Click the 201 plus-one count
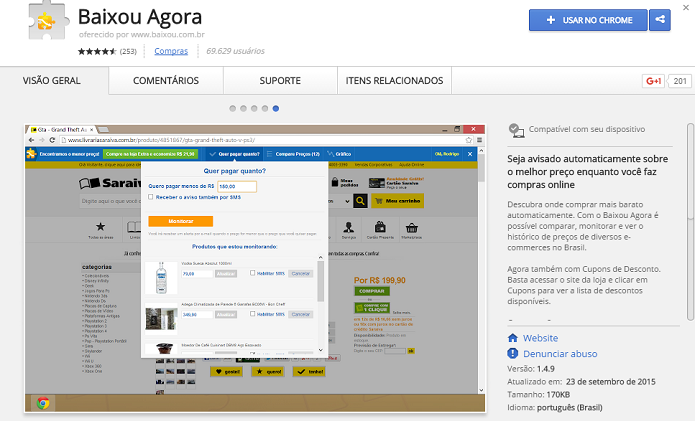Image resolution: width=695 pixels, height=421 pixels. (680, 81)
